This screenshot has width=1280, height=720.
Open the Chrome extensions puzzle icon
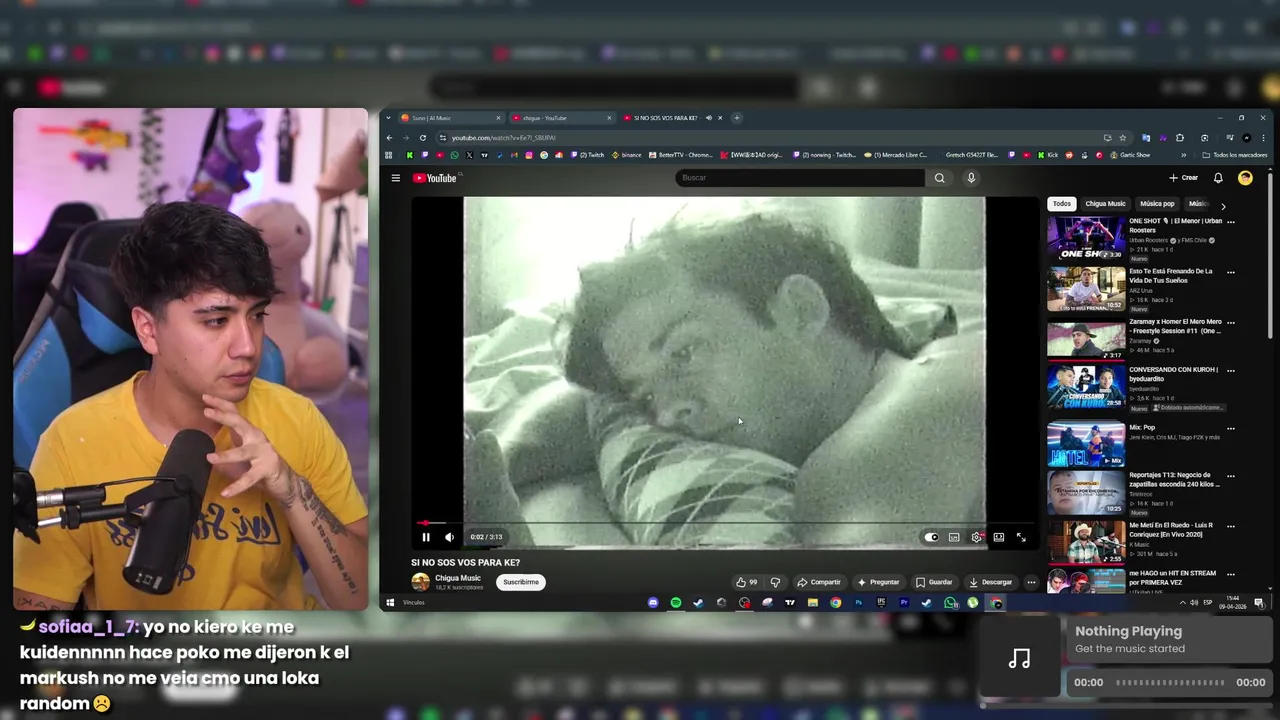(1180, 138)
